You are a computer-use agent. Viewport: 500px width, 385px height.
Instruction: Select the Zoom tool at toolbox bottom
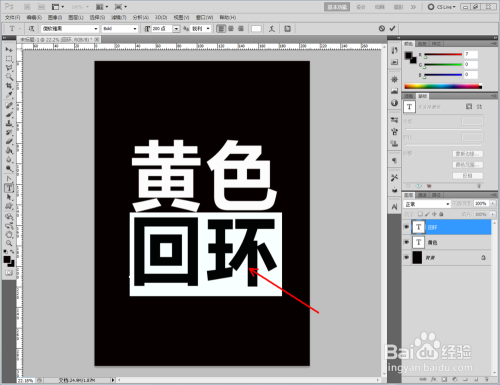click(9, 243)
